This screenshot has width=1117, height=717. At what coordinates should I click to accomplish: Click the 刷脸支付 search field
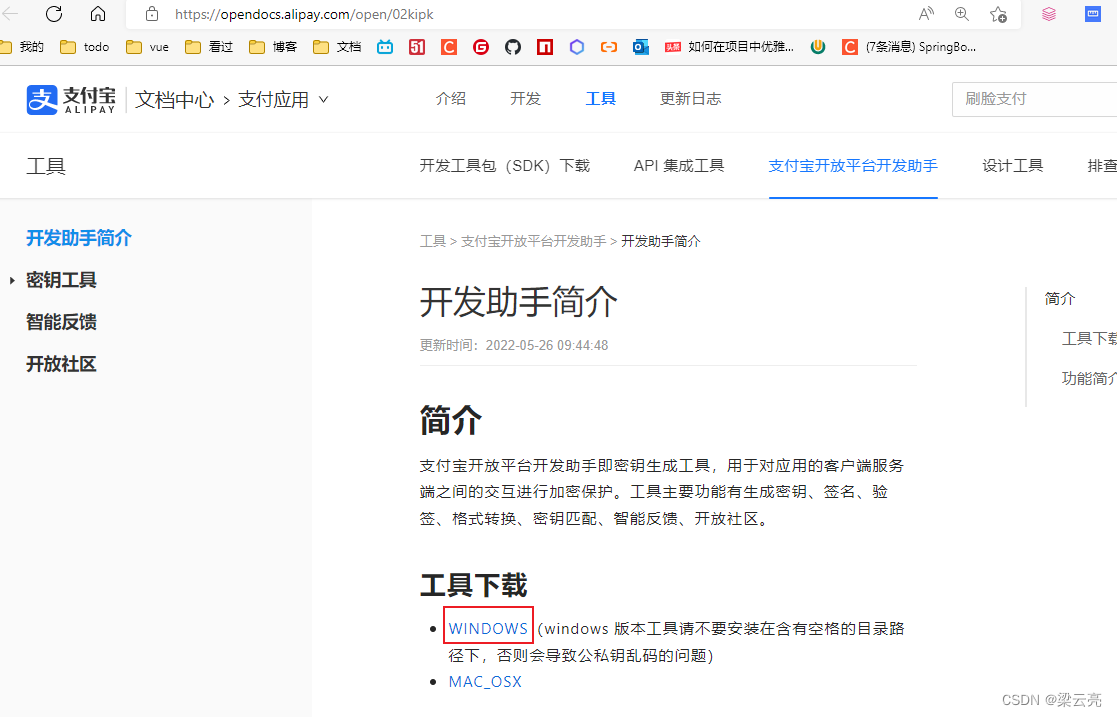click(1034, 99)
